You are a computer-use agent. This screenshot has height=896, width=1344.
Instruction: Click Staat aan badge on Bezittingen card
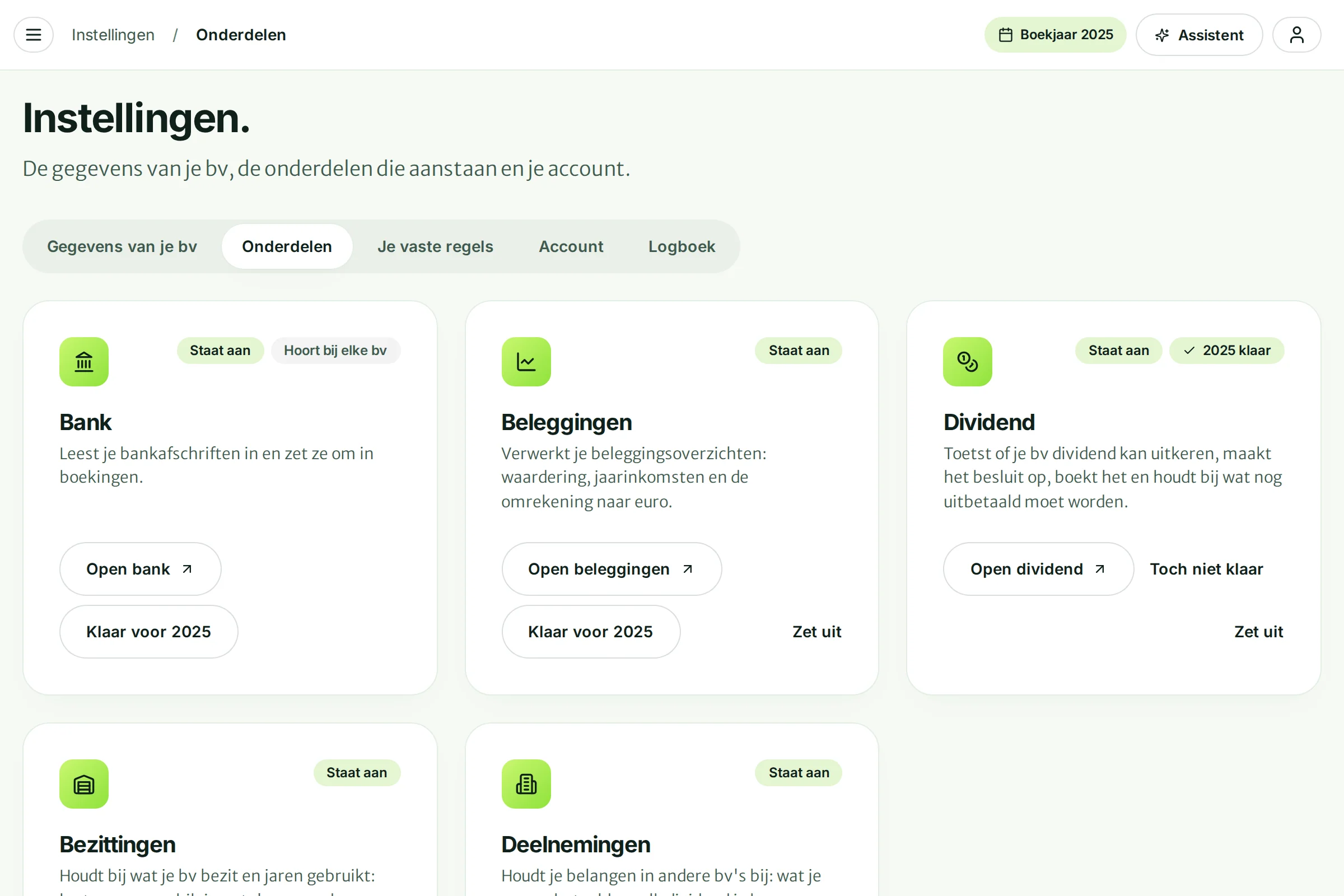pos(357,773)
